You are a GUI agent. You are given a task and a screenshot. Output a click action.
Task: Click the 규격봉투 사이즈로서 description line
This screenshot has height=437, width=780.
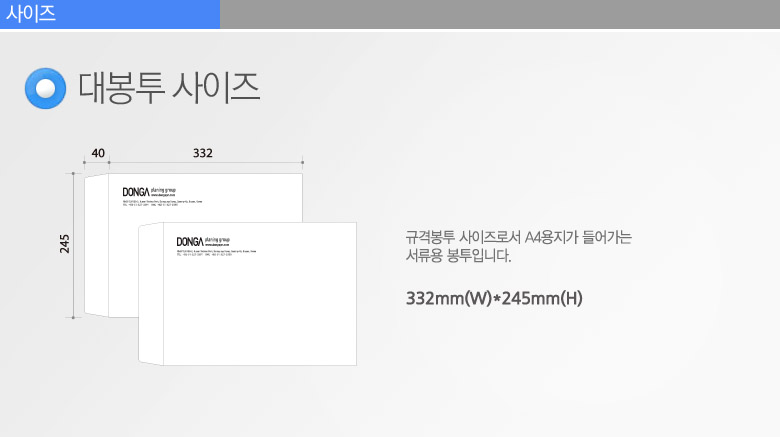coord(518,238)
